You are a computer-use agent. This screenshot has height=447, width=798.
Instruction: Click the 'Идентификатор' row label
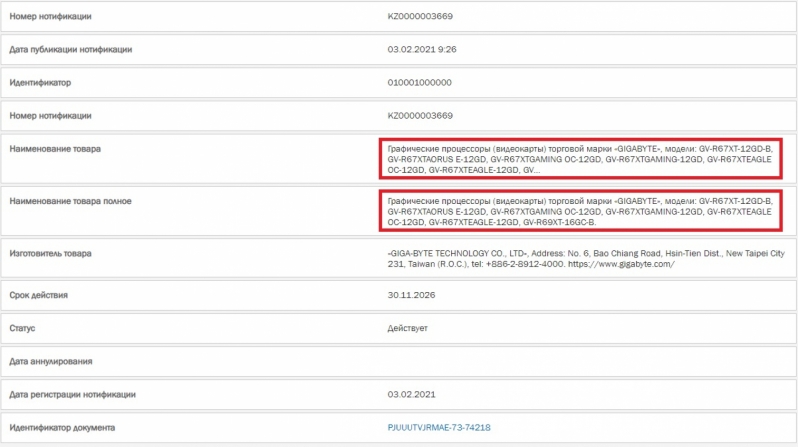(40, 82)
